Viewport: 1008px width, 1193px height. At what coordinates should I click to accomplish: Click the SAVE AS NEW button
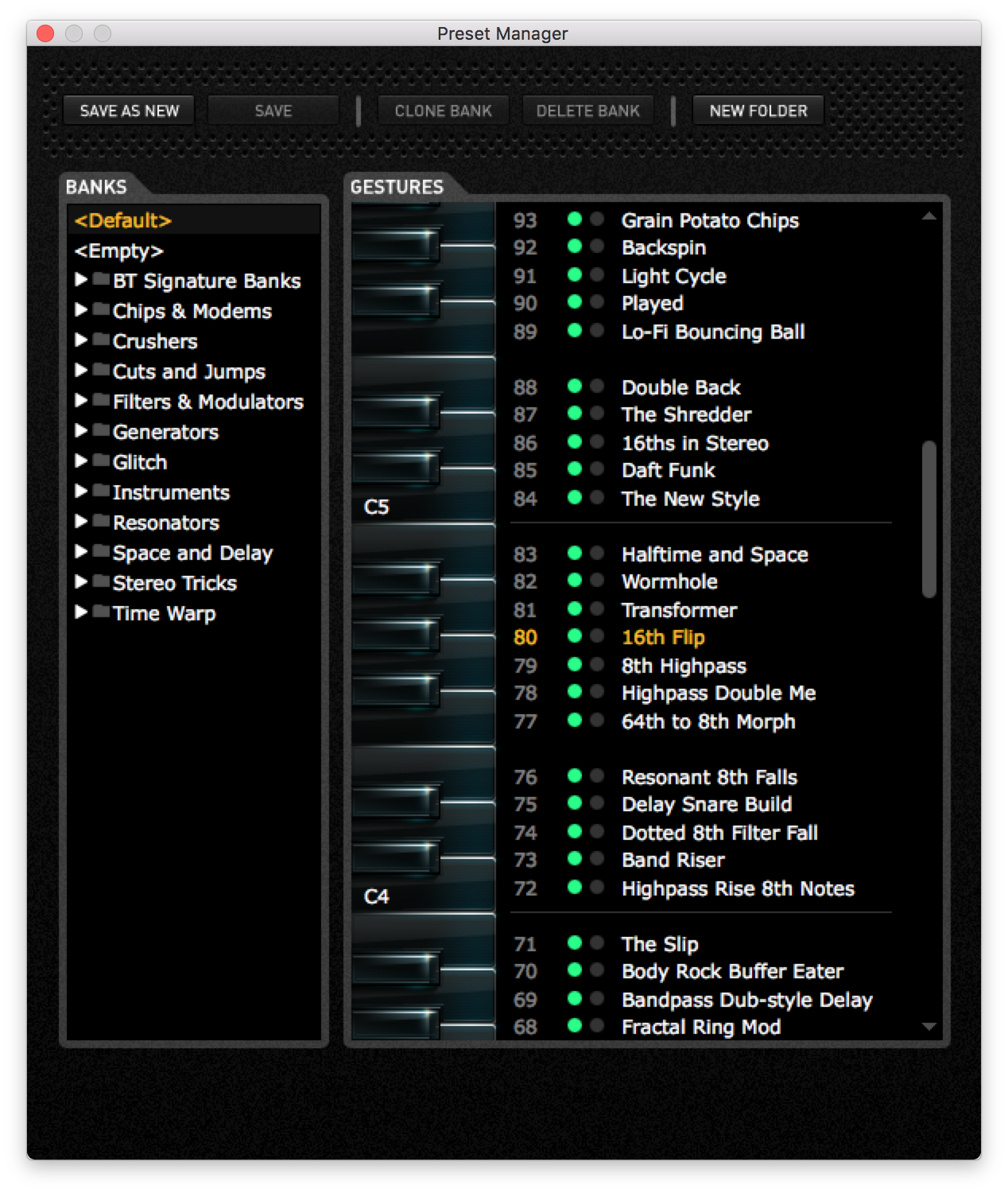click(129, 111)
